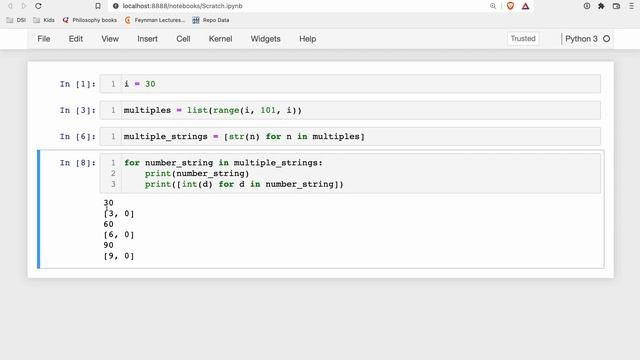The height and width of the screenshot is (360, 640).
Task: Open the Brave Shields lion icon
Action: point(510,6)
